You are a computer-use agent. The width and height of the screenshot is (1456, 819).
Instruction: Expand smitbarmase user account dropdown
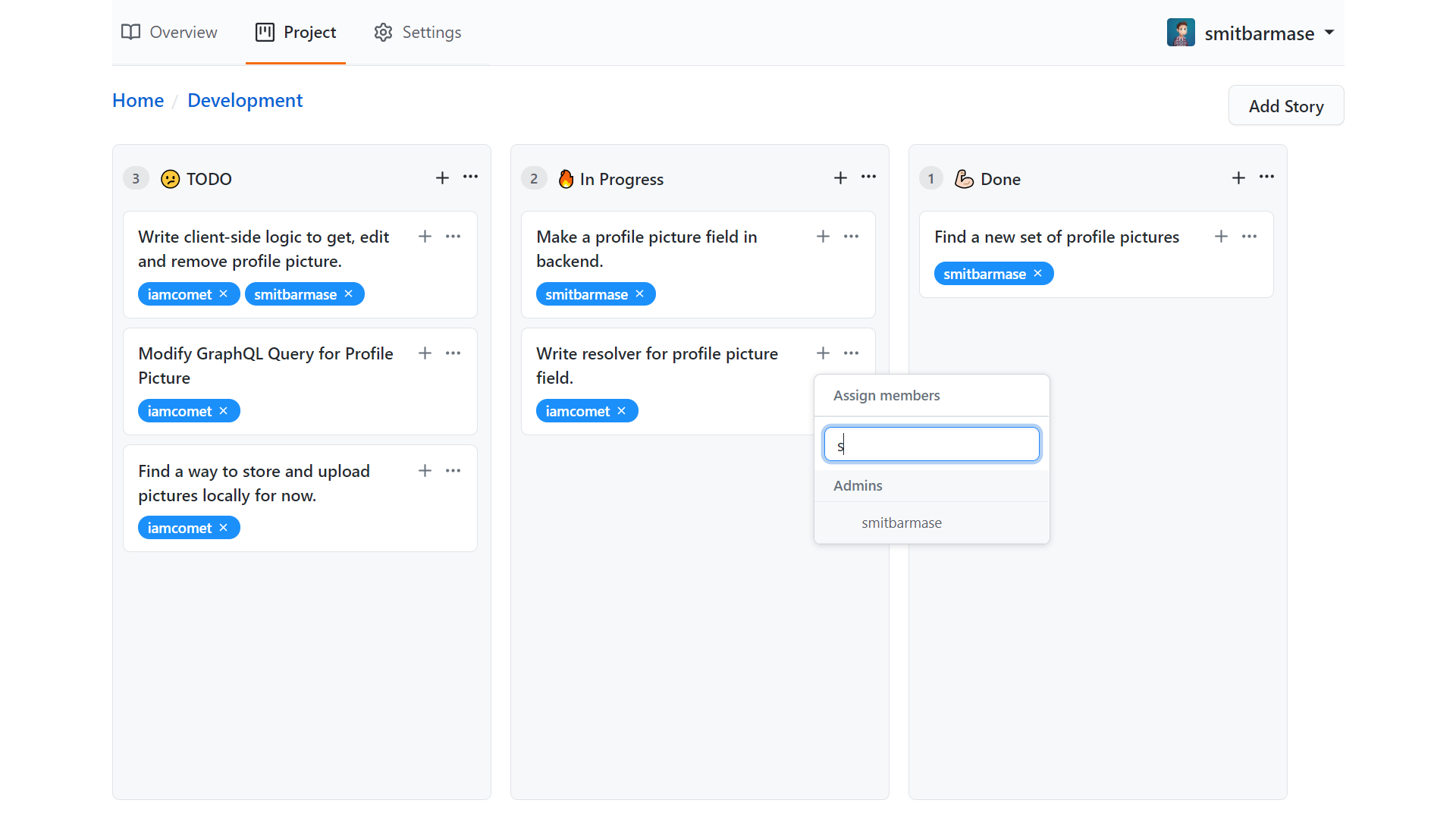(1329, 33)
